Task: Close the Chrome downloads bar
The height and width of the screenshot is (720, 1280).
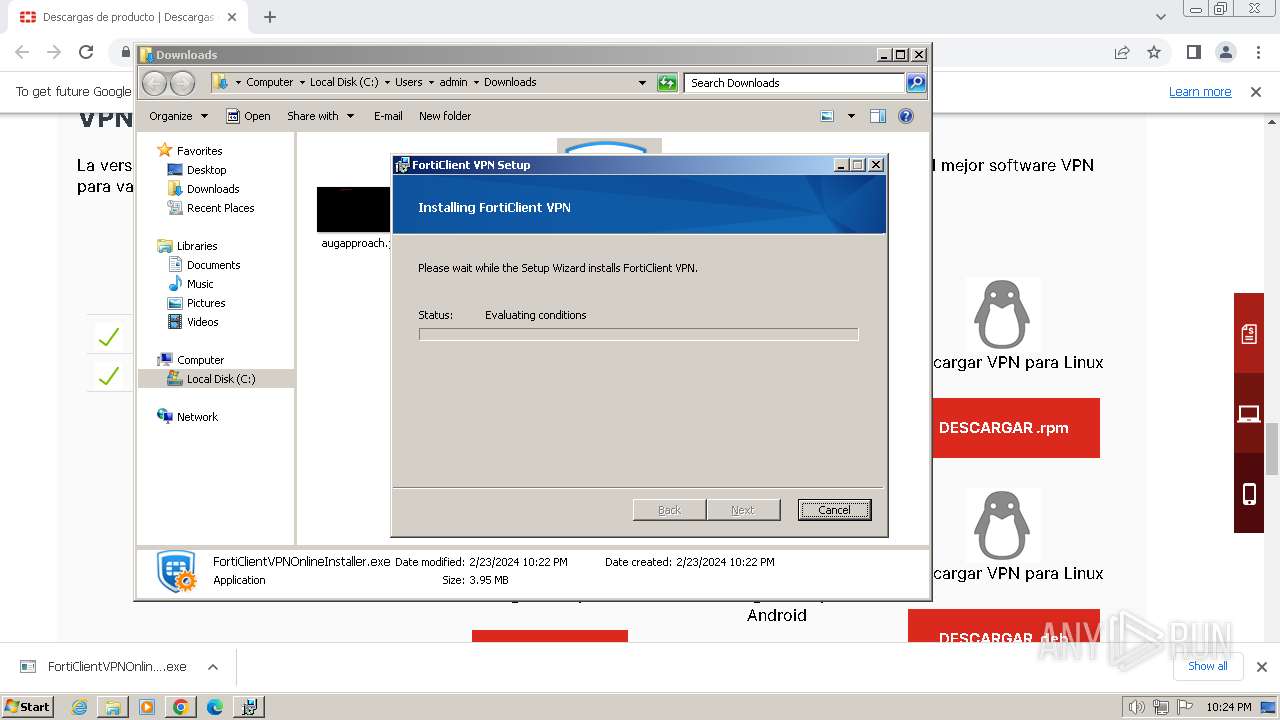Action: (x=1261, y=667)
